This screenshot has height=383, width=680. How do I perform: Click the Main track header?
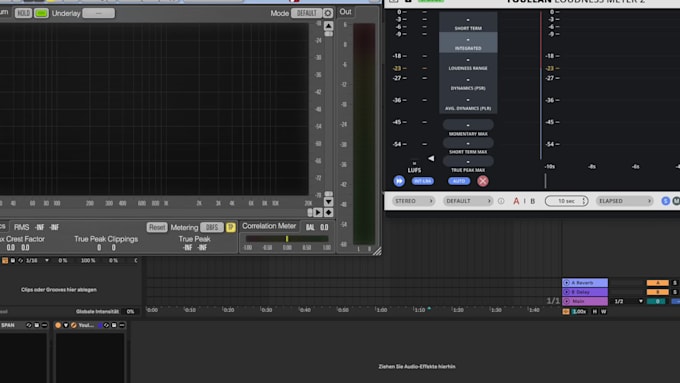(x=585, y=301)
